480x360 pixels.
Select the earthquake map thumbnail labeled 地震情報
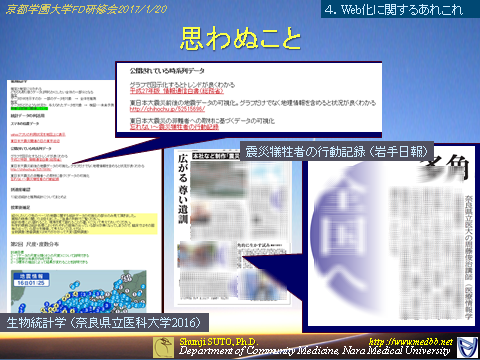[x=79, y=291]
